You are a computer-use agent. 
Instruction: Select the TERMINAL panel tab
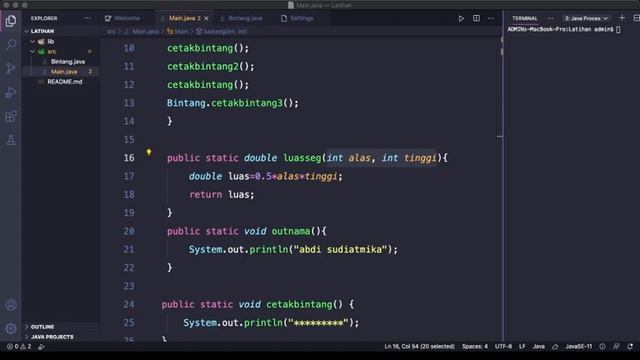(524, 18)
